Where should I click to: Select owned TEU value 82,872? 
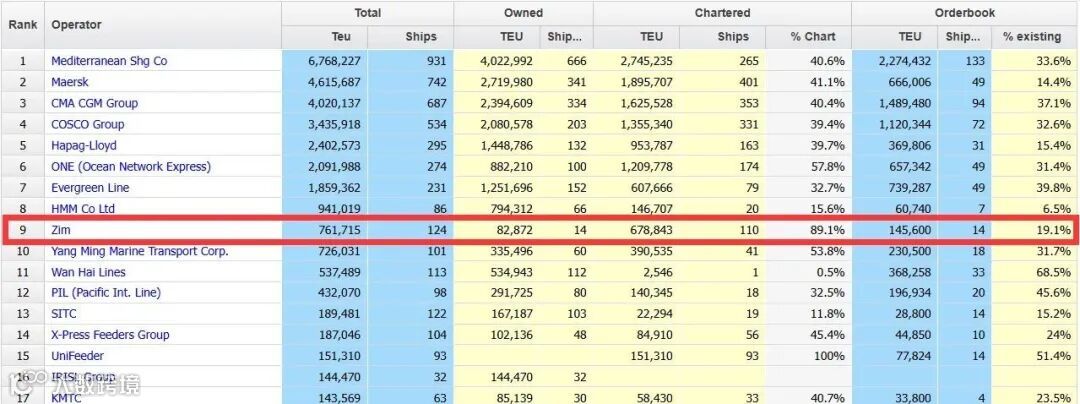(x=513, y=231)
